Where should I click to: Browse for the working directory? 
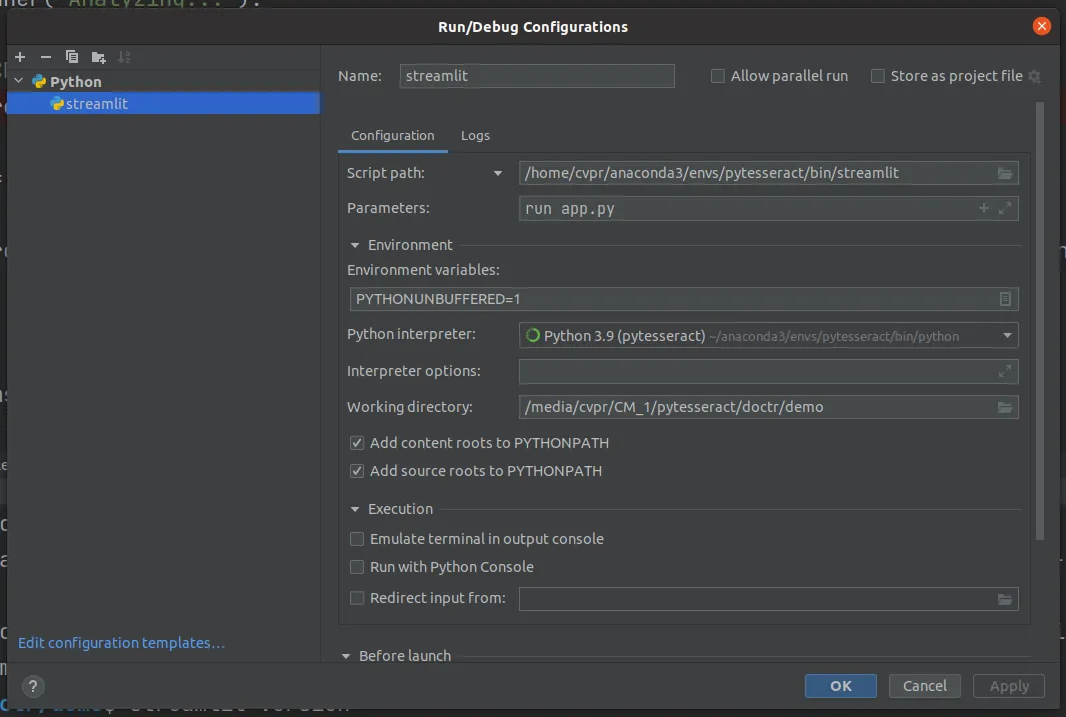pyautogui.click(x=1004, y=406)
